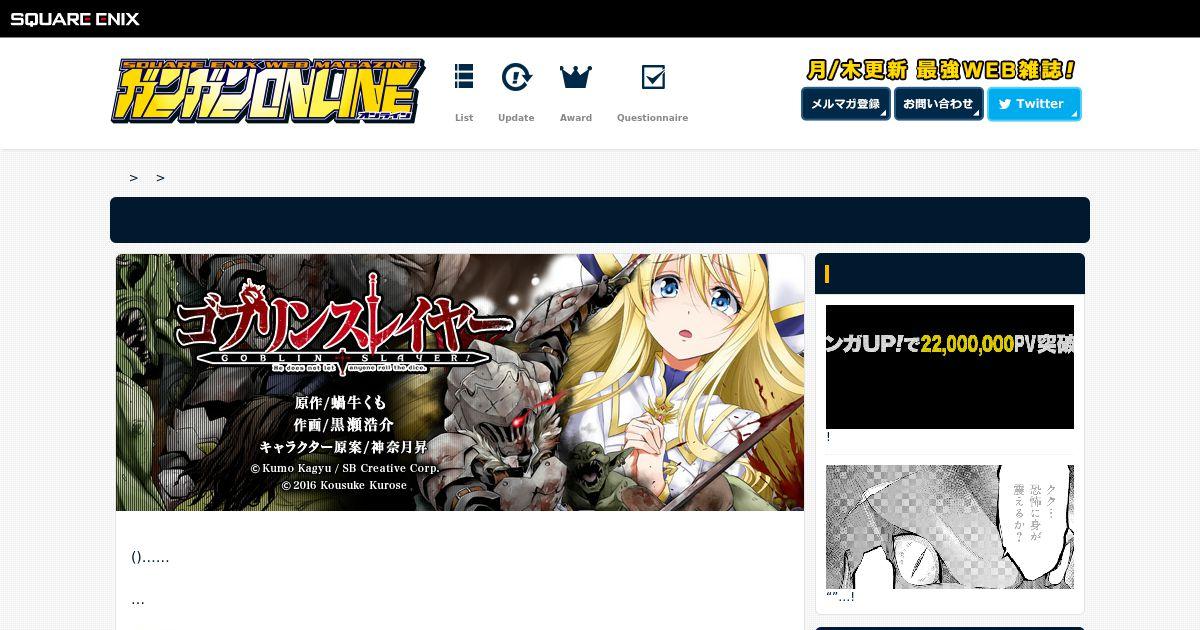Select the Award menu label
The image size is (1200, 630).
(x=576, y=118)
